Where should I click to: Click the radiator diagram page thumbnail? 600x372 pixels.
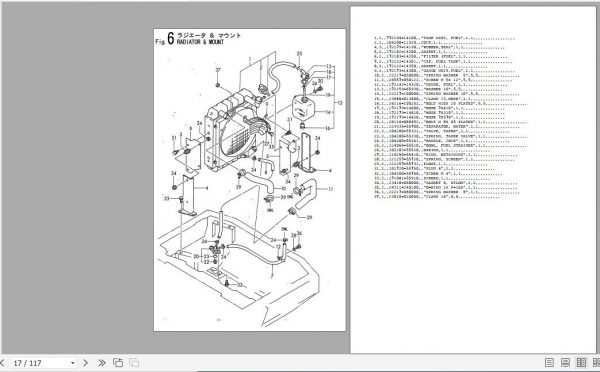click(249, 180)
